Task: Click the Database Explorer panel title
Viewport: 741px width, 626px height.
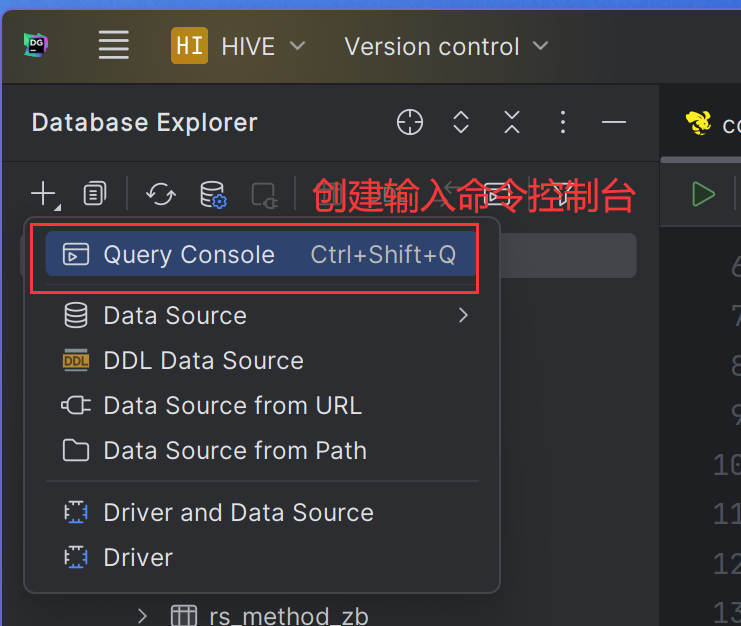Action: pyautogui.click(x=145, y=122)
